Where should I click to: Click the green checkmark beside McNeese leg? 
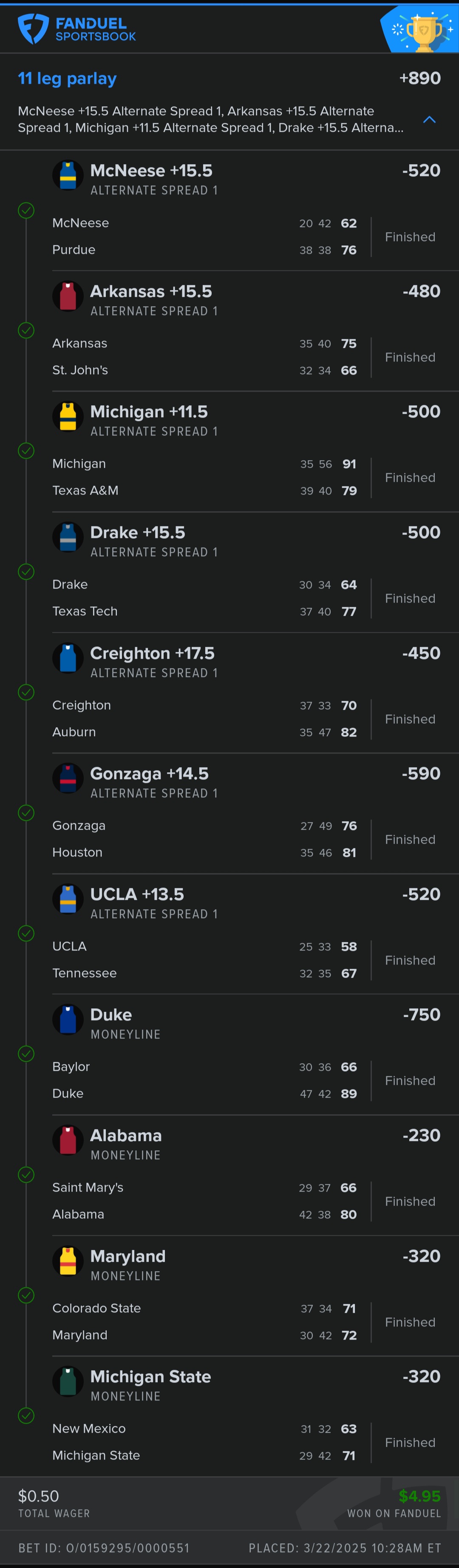pos(26,211)
